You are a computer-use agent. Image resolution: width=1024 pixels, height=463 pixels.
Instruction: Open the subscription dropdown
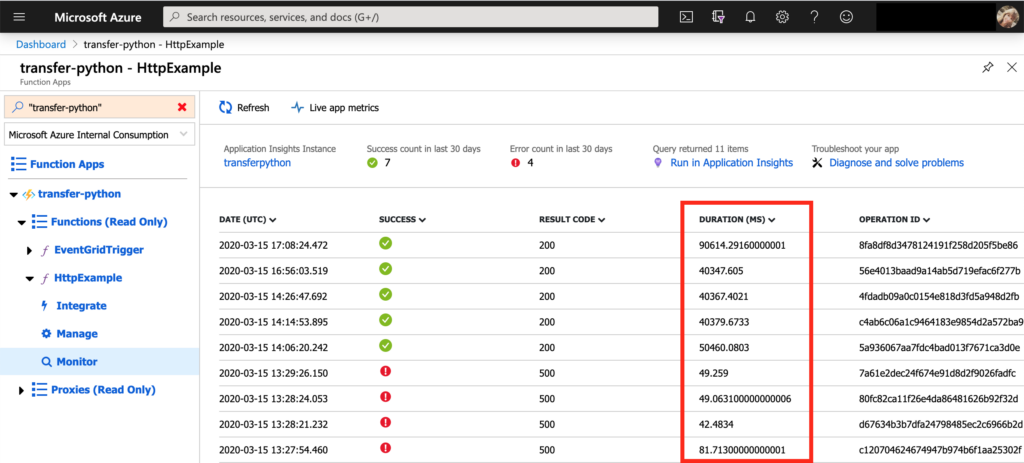(99, 135)
